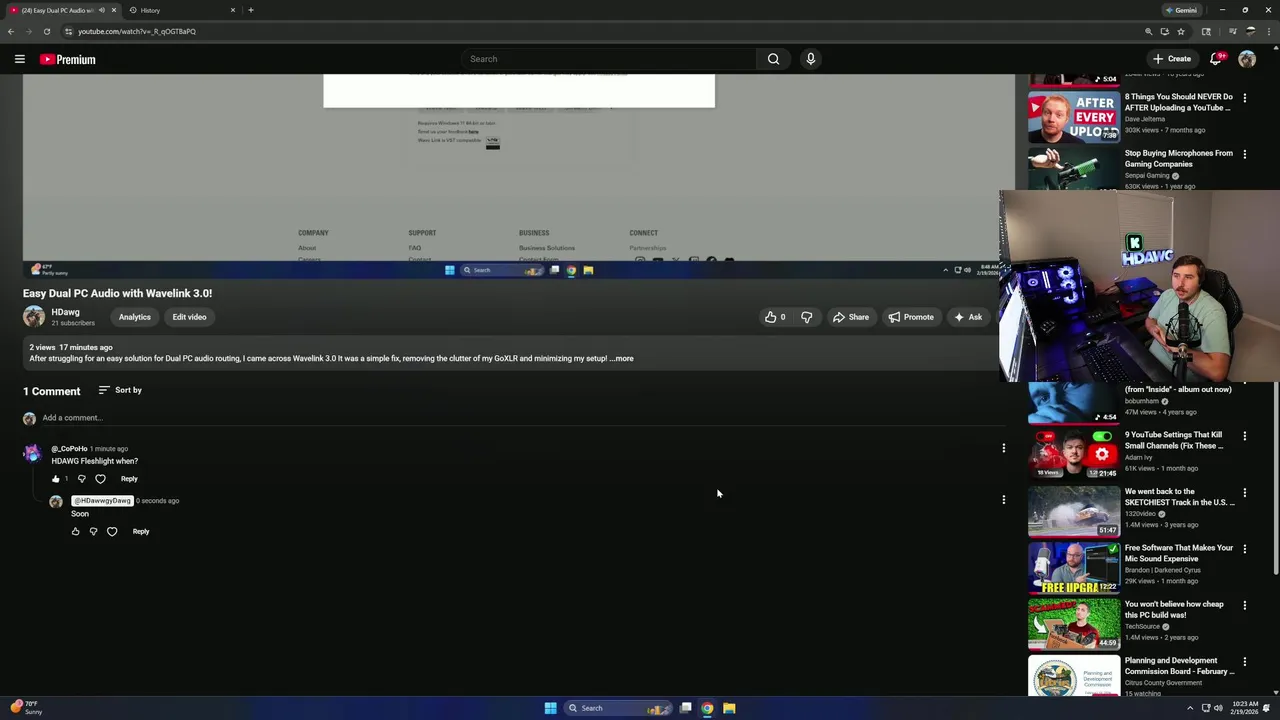Click the search magnifier button

click(x=773, y=59)
